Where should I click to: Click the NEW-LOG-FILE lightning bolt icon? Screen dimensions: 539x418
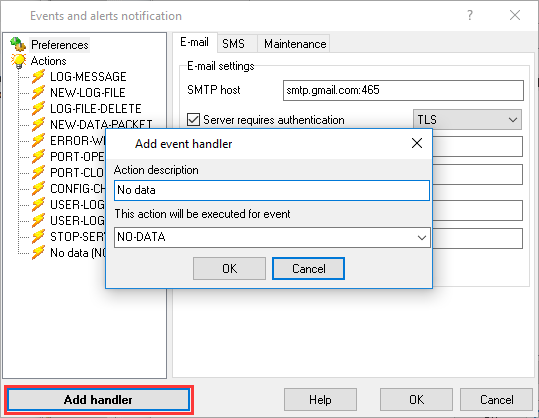click(x=38, y=92)
